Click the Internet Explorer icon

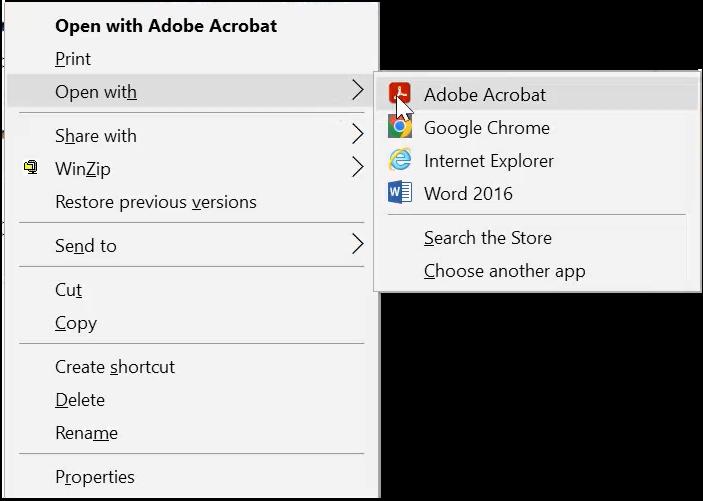tap(399, 160)
